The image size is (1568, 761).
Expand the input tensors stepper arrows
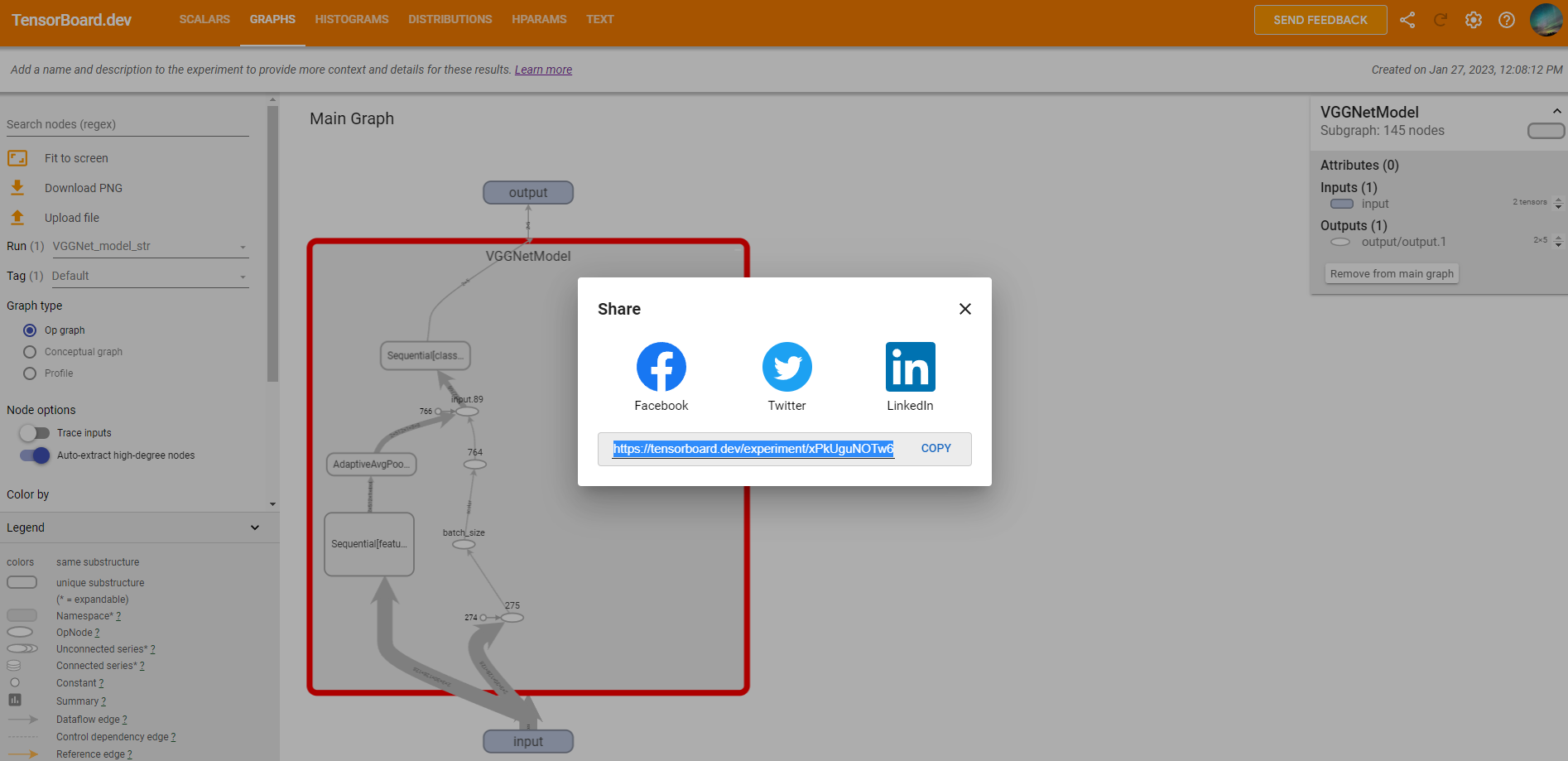pyautogui.click(x=1558, y=204)
